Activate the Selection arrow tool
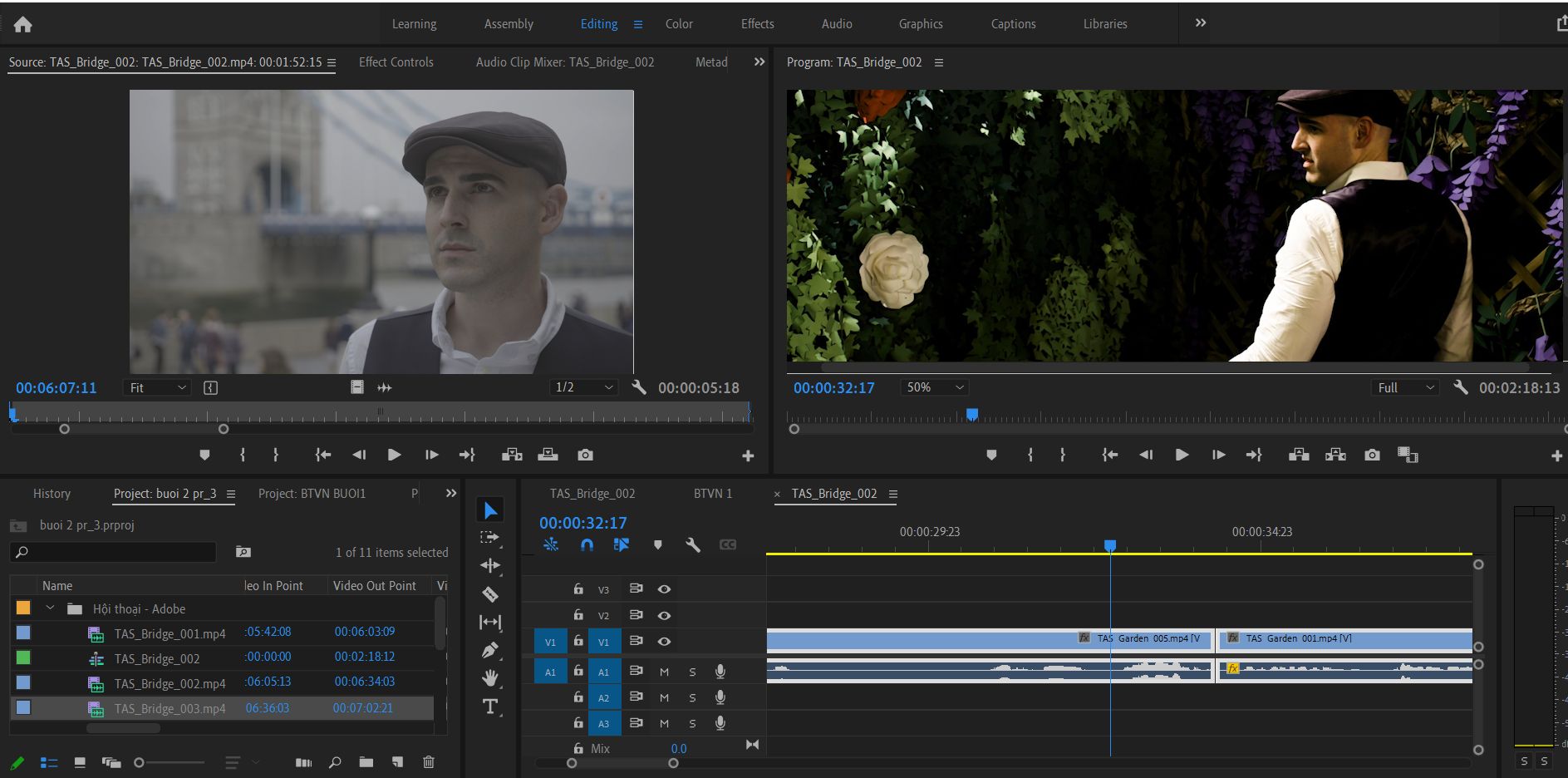The width and height of the screenshot is (1568, 778). click(490, 510)
